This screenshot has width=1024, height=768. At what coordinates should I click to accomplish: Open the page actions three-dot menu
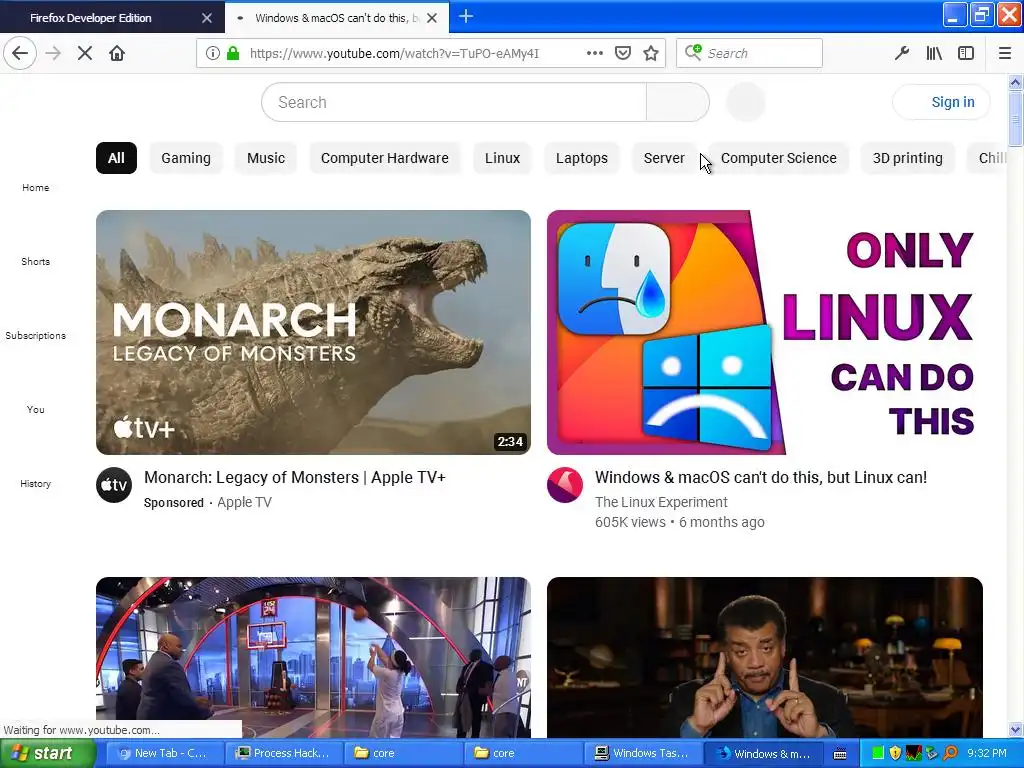pos(595,53)
